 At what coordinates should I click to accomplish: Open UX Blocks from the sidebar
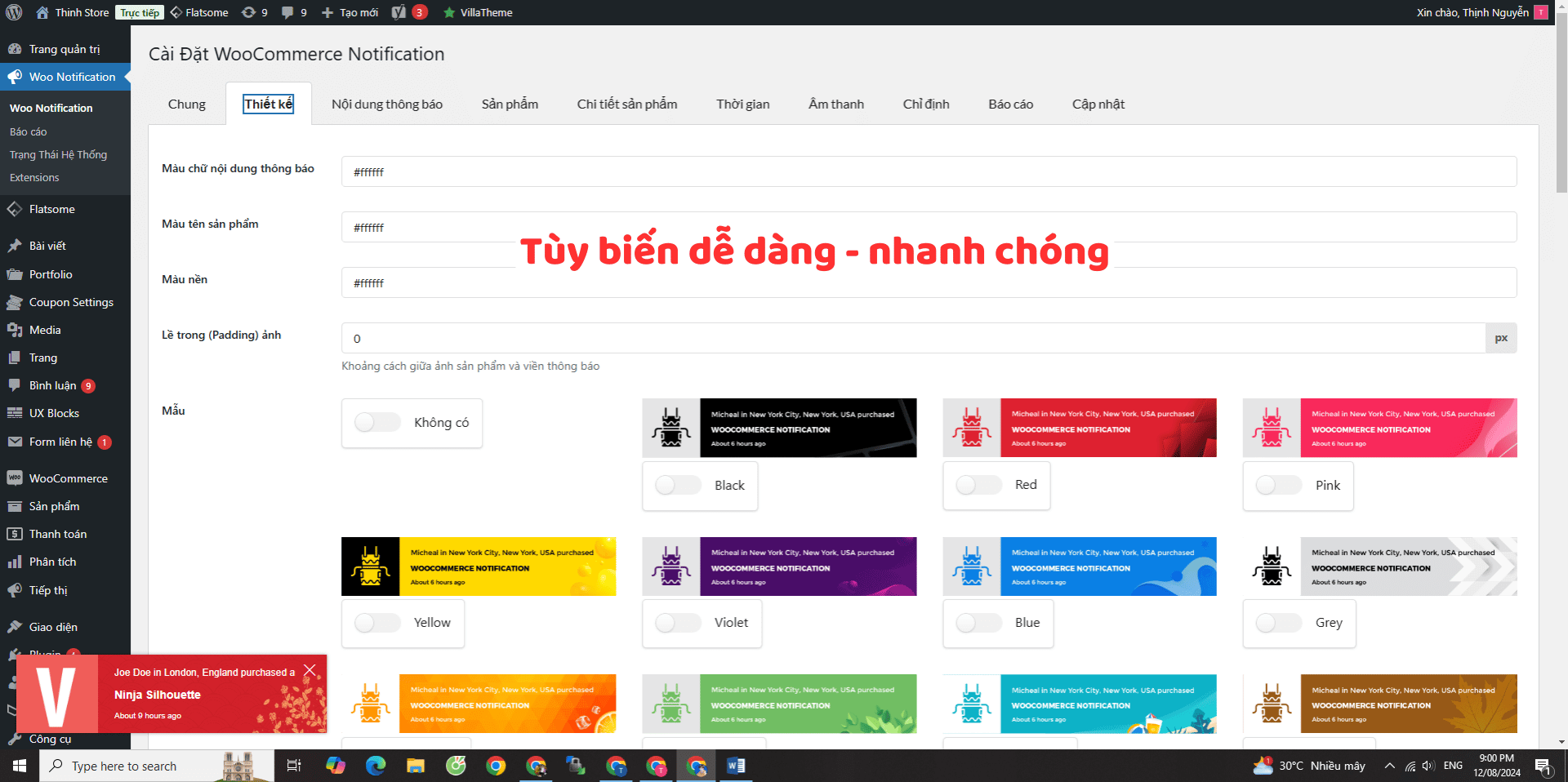[52, 413]
